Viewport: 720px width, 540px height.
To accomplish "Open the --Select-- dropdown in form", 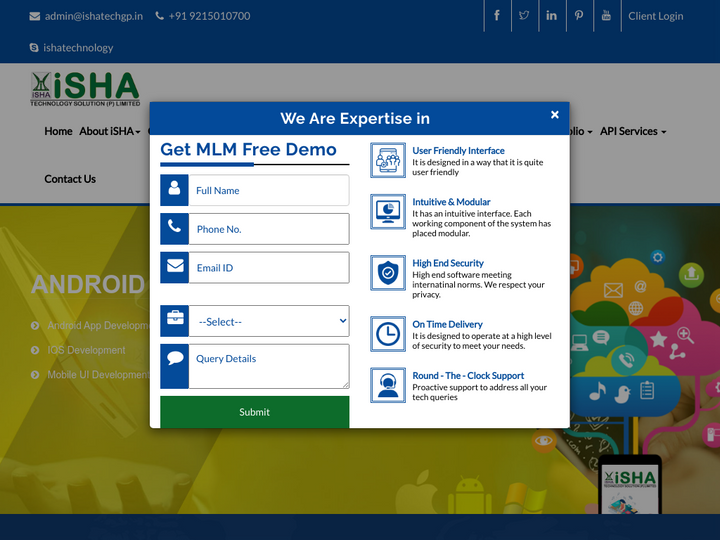I will 268,321.
